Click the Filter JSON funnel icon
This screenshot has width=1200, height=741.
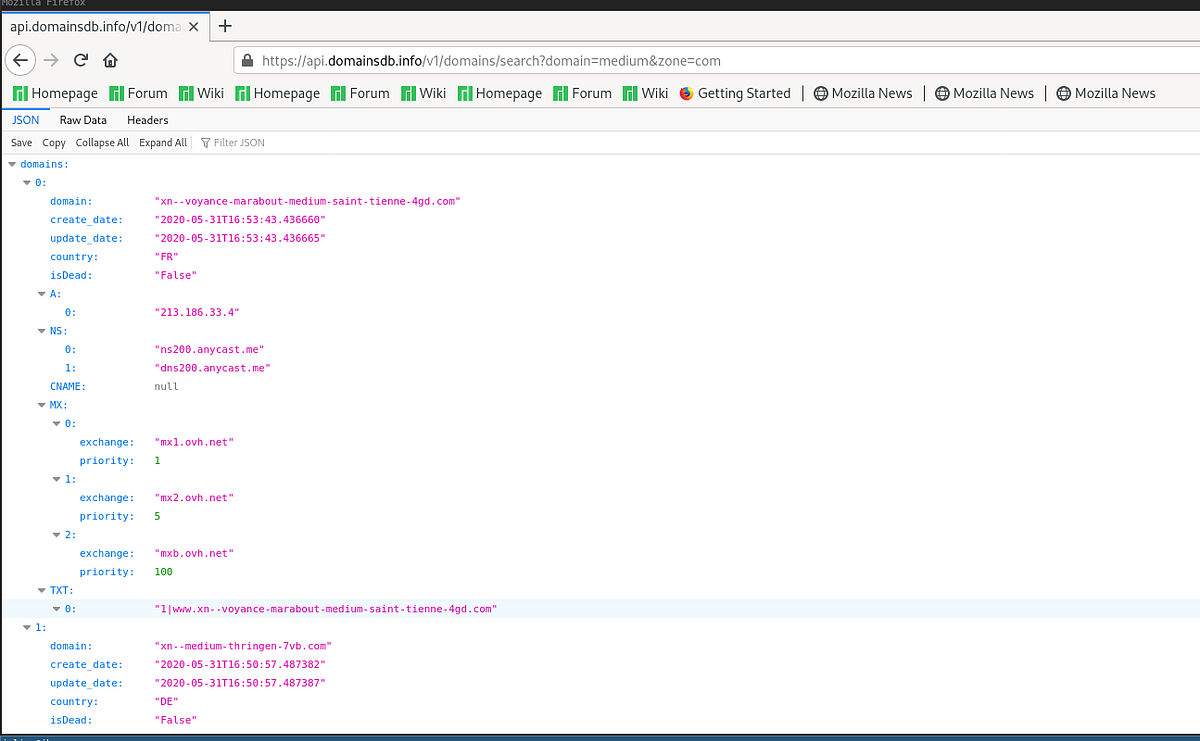click(206, 142)
